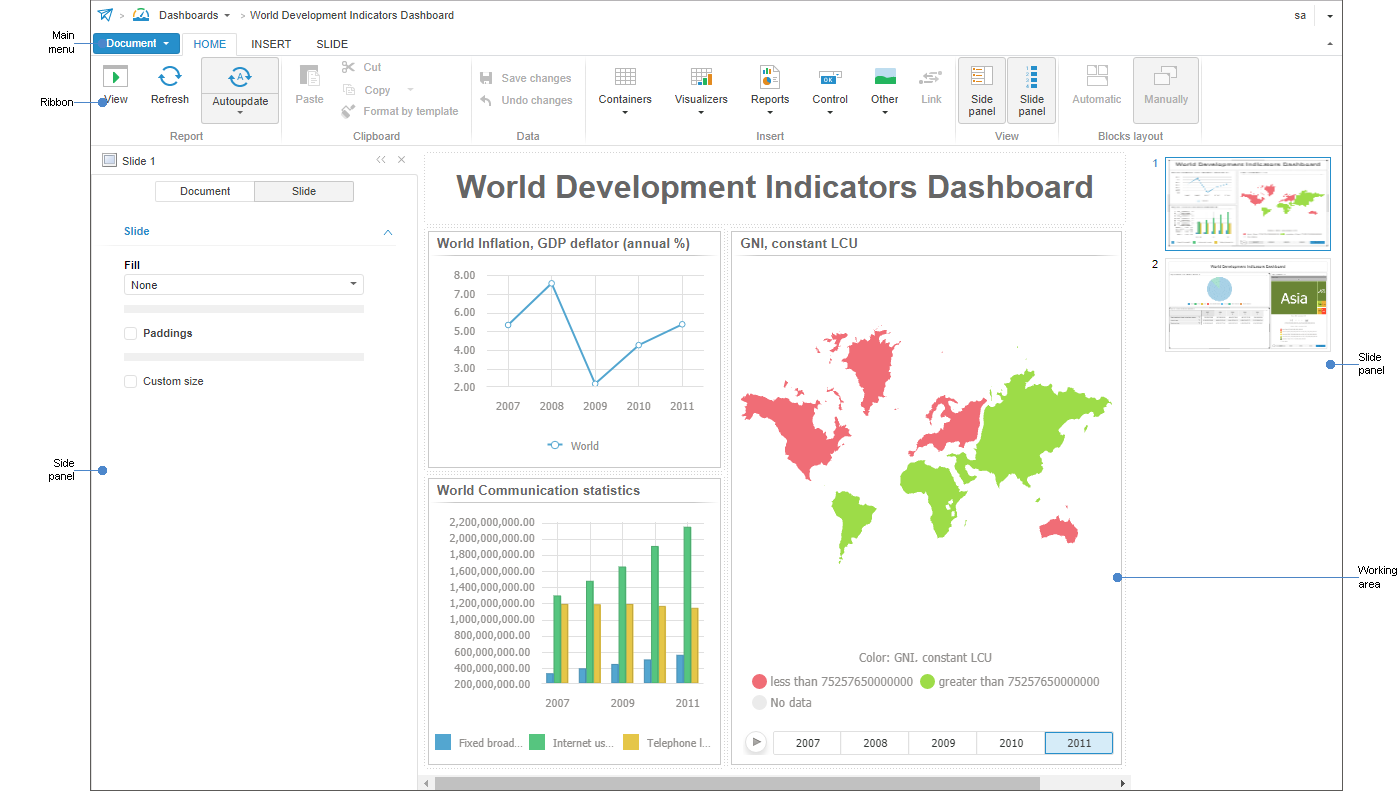Select year 2008 on the map timeline
Viewport: 1400px width, 791px height.
pyautogui.click(x=874, y=742)
